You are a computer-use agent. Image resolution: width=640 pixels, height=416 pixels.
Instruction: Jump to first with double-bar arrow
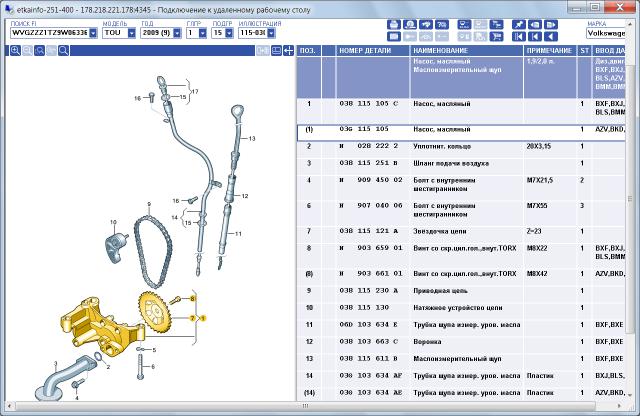point(519,36)
